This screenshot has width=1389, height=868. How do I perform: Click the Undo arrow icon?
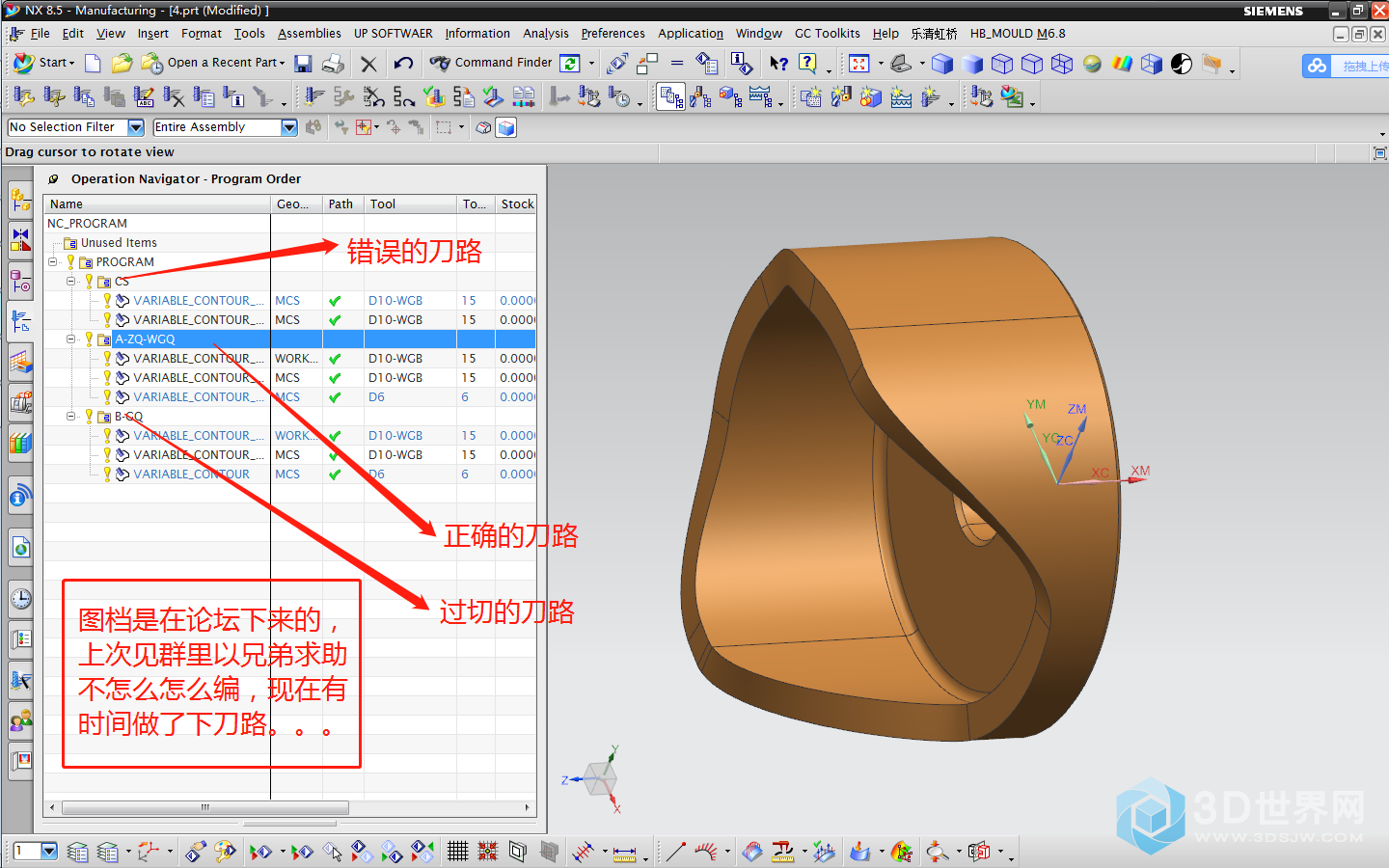point(403,64)
